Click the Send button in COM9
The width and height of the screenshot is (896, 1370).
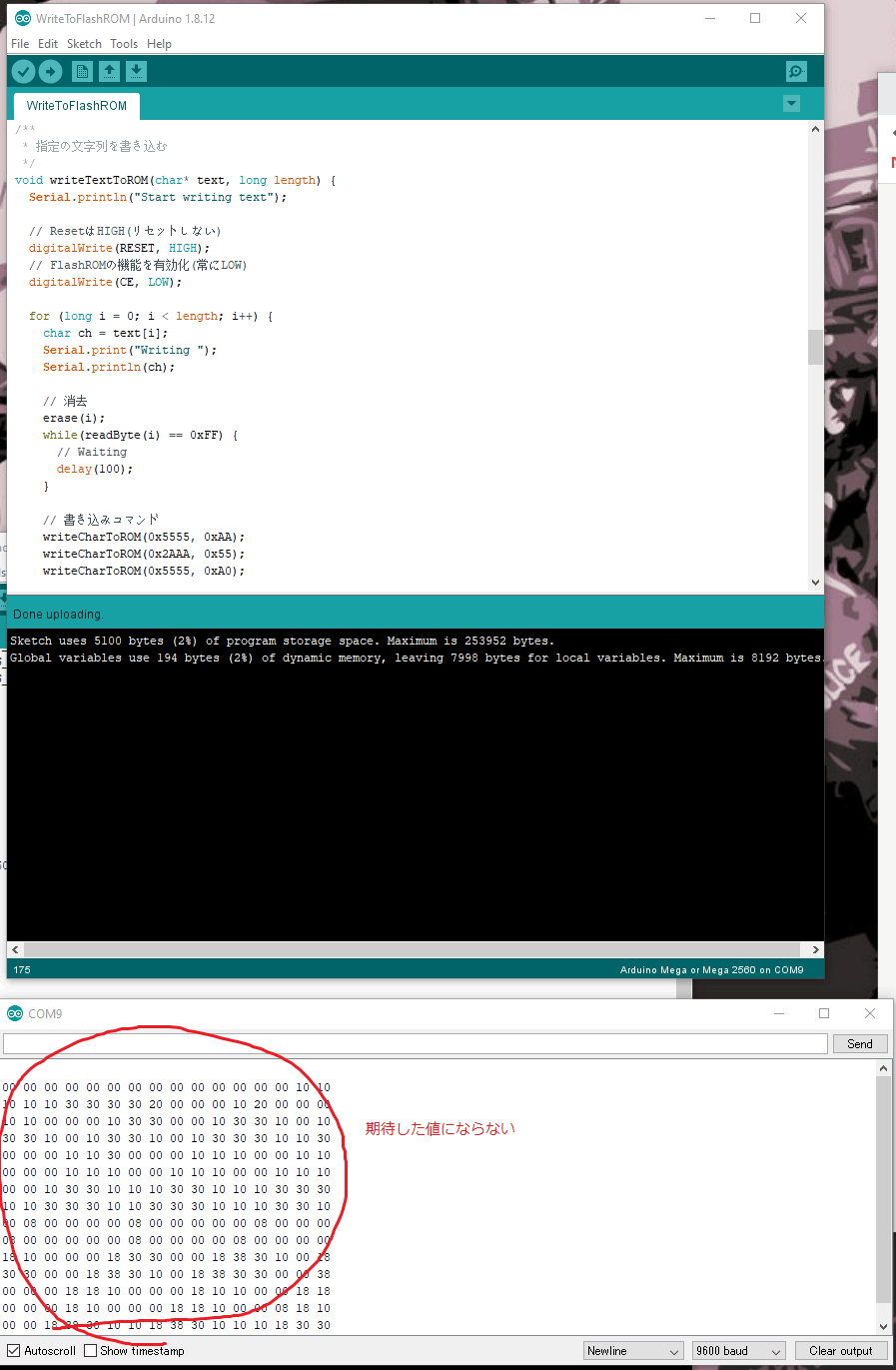pos(860,1044)
